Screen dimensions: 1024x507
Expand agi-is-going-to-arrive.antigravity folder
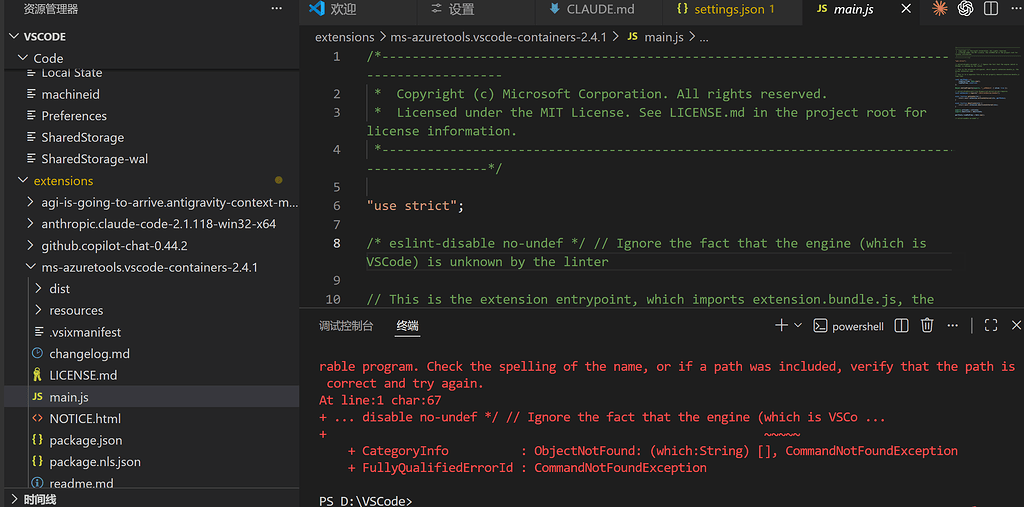click(x=31, y=203)
